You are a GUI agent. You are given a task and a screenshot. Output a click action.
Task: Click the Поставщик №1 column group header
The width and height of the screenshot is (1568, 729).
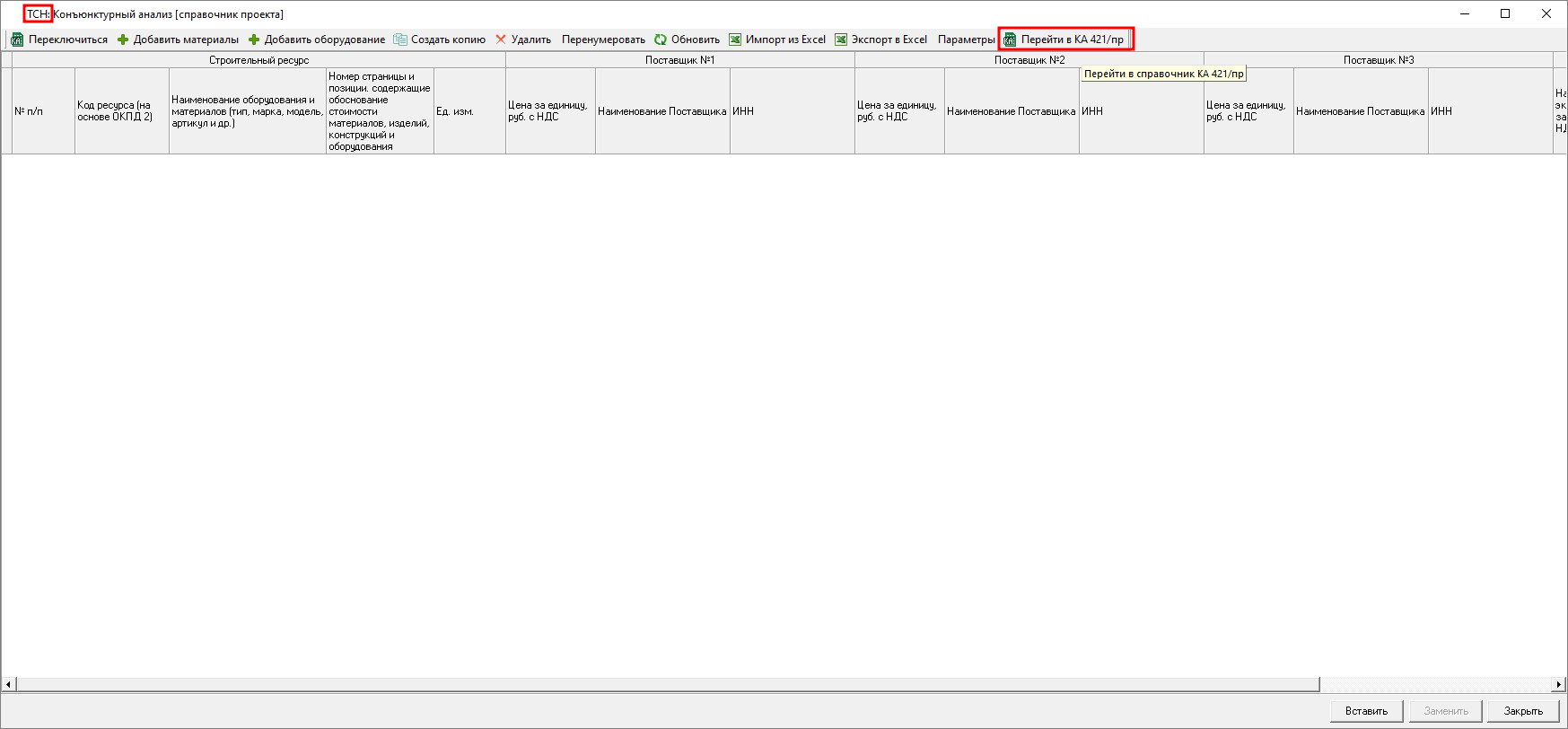pyautogui.click(x=679, y=60)
